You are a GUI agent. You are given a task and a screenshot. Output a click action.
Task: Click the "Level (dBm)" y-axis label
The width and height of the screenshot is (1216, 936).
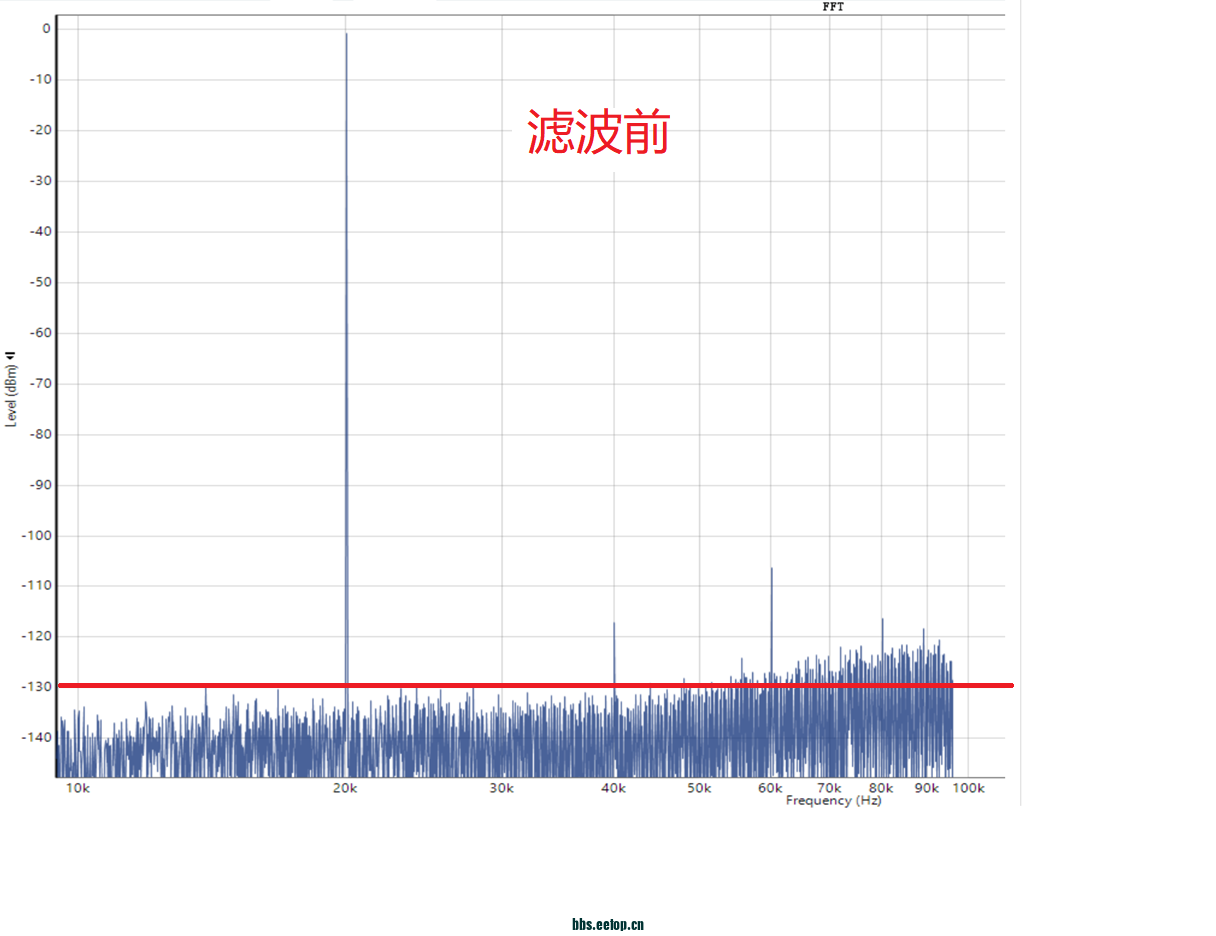click(x=11, y=396)
